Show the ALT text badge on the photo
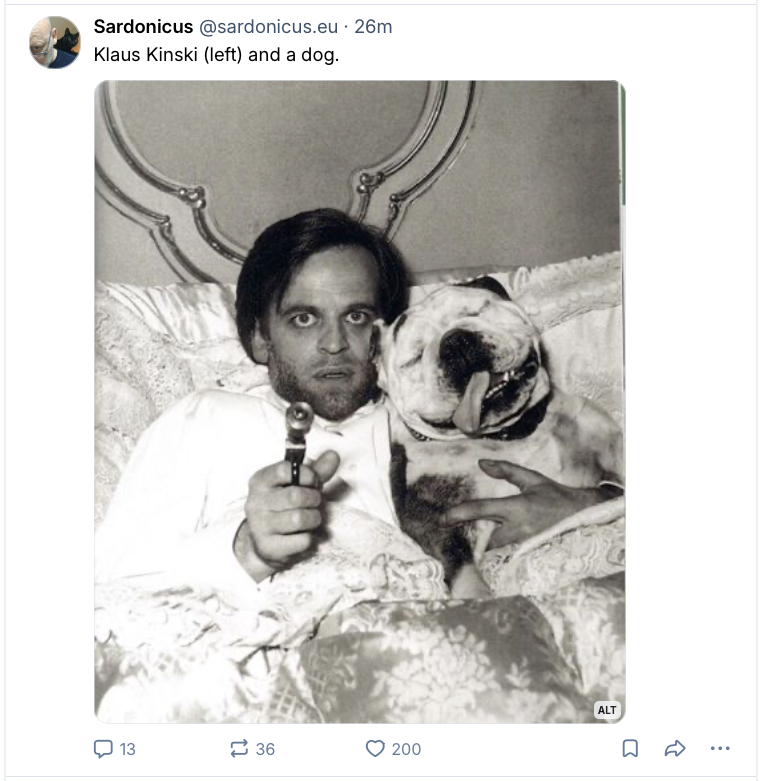Viewport: 762px width, 781px height. [x=607, y=710]
